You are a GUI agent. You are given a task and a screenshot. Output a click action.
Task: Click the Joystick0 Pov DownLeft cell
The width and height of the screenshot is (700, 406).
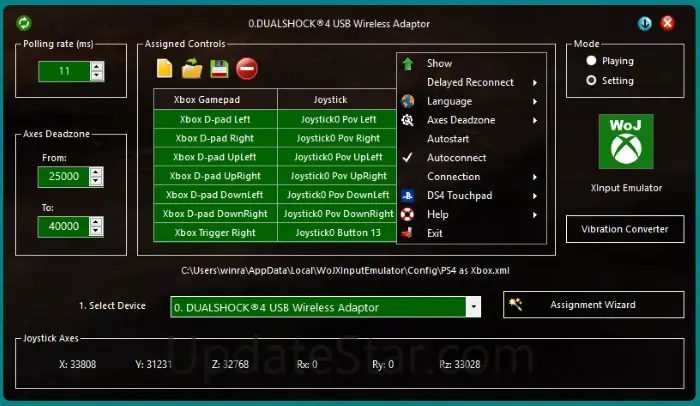click(x=337, y=195)
